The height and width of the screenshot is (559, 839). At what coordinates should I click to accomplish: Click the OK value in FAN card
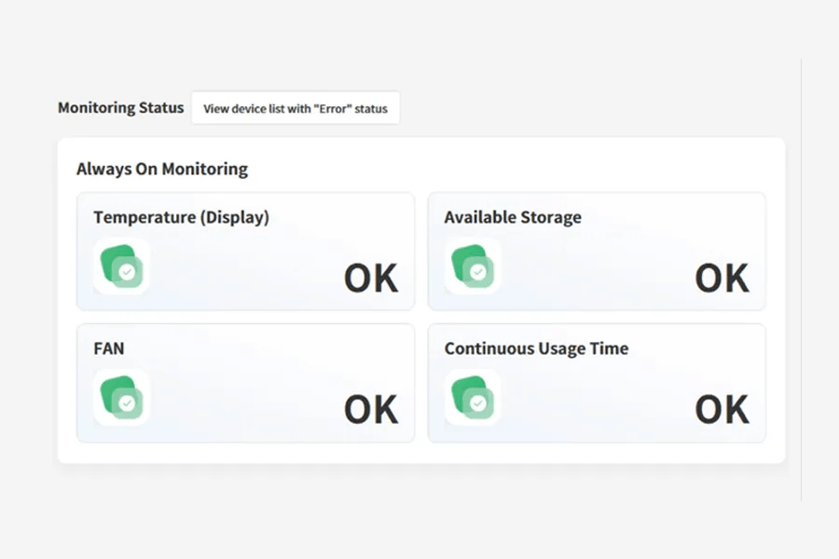click(x=371, y=410)
